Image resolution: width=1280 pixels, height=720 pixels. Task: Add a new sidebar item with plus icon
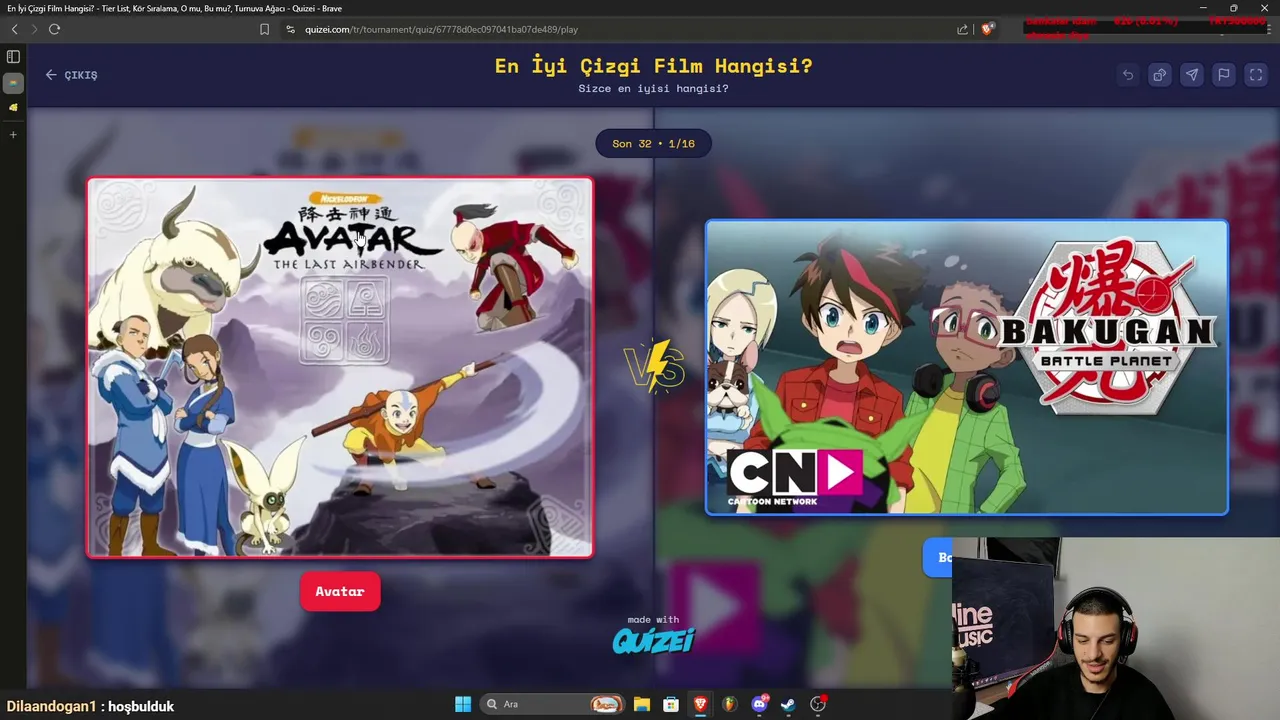[13, 134]
